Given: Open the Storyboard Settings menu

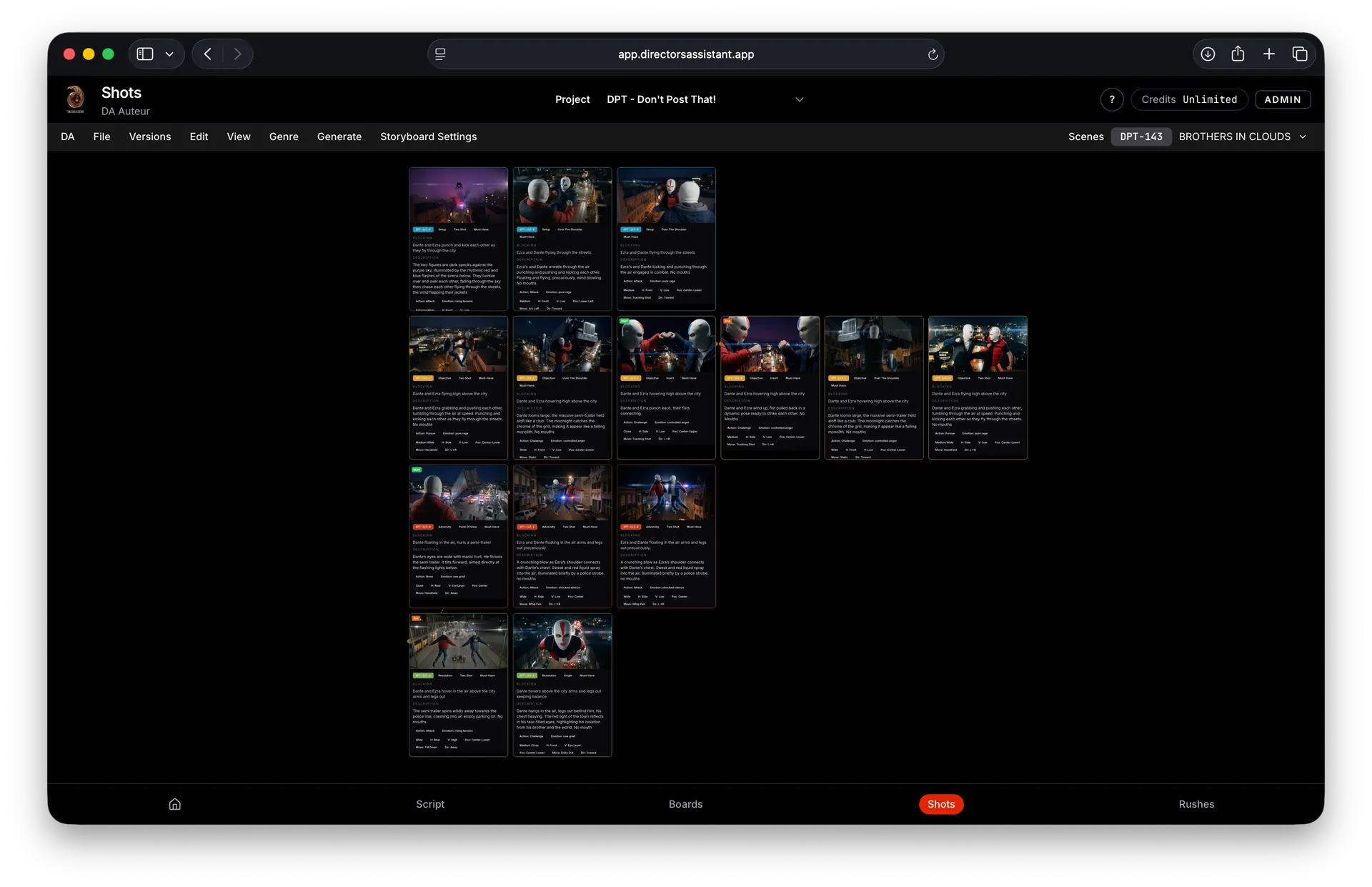Looking at the screenshot, I should 428,137.
